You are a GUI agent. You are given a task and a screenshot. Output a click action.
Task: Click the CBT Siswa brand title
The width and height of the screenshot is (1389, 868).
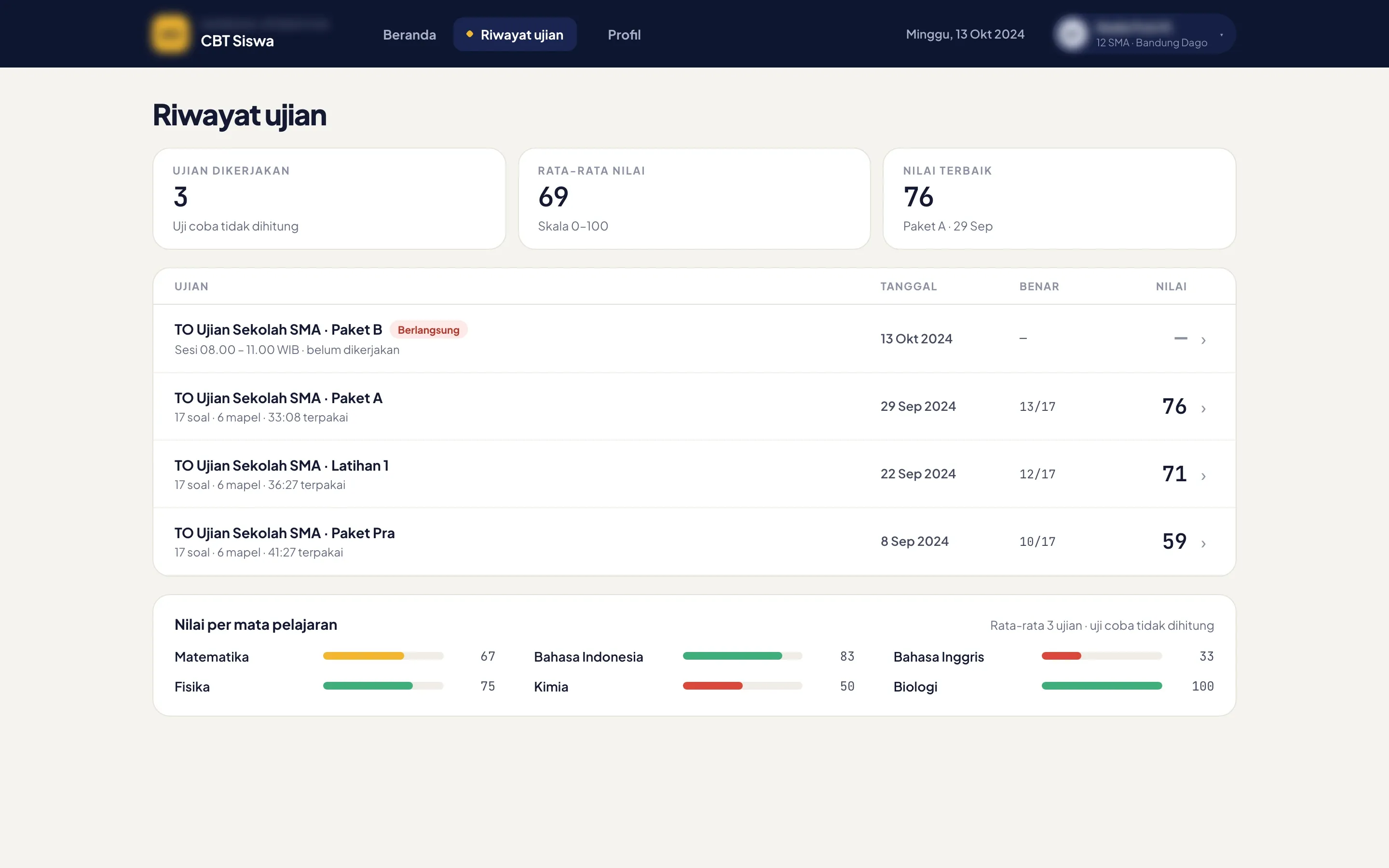point(237,41)
